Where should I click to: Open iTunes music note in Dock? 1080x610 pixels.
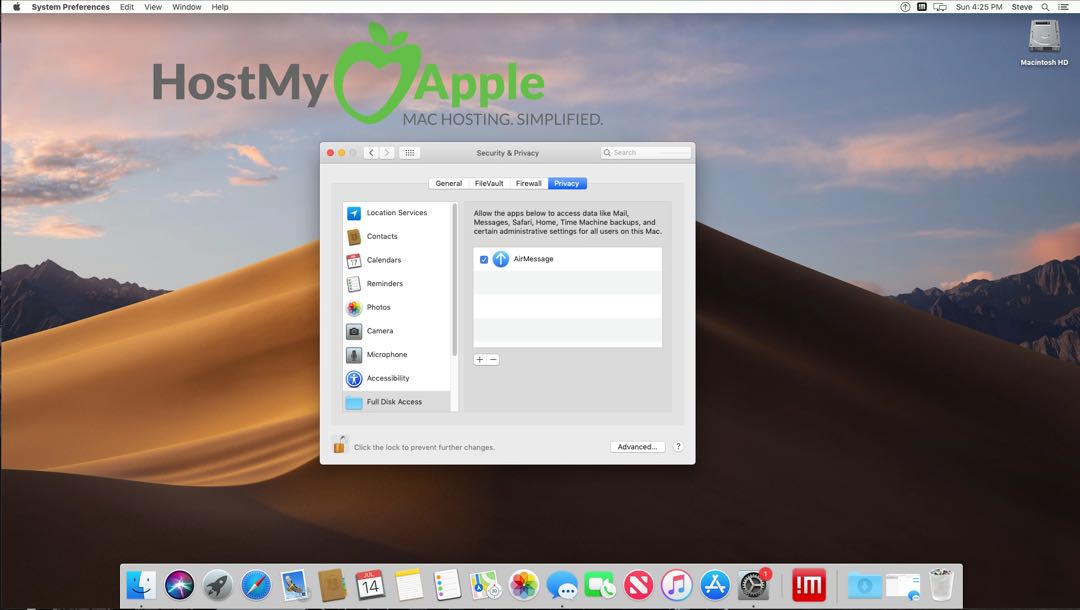tap(676, 585)
